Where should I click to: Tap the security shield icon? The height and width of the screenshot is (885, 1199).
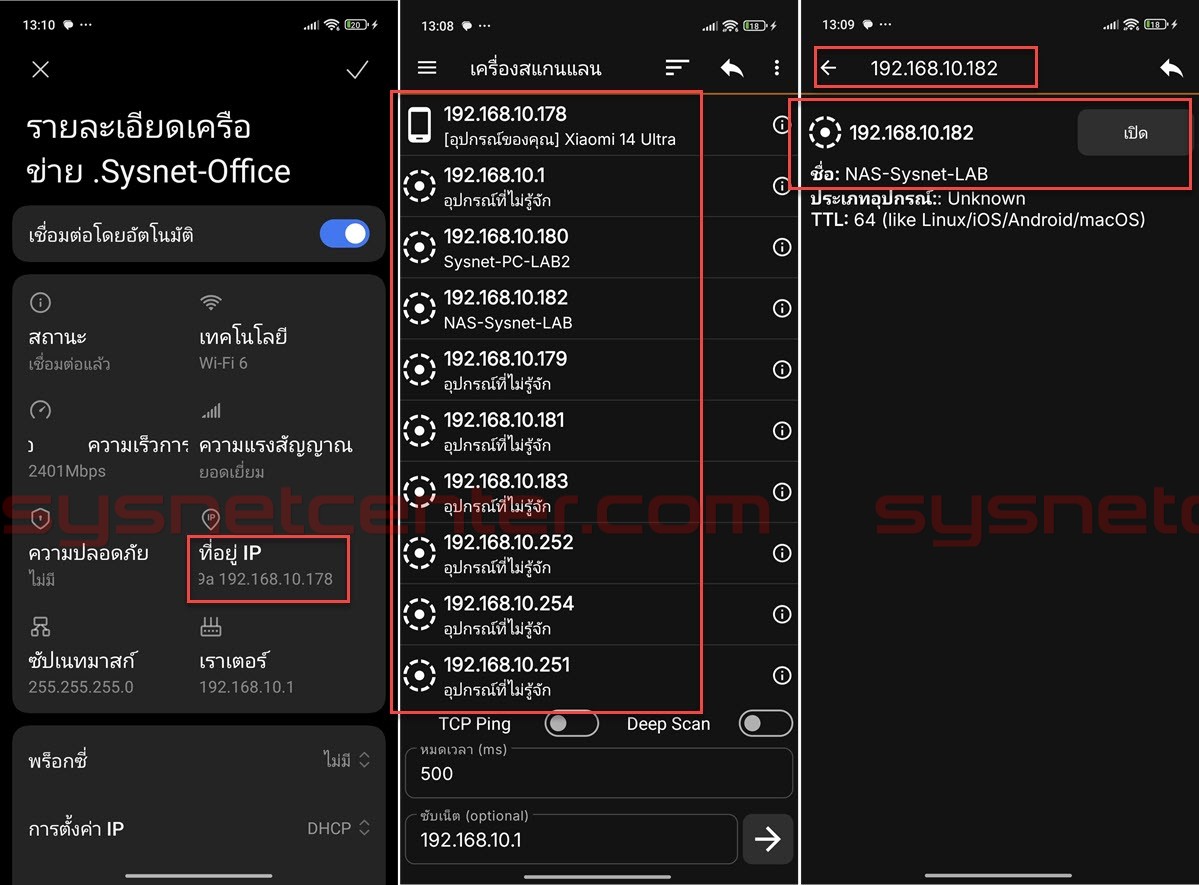click(41, 519)
